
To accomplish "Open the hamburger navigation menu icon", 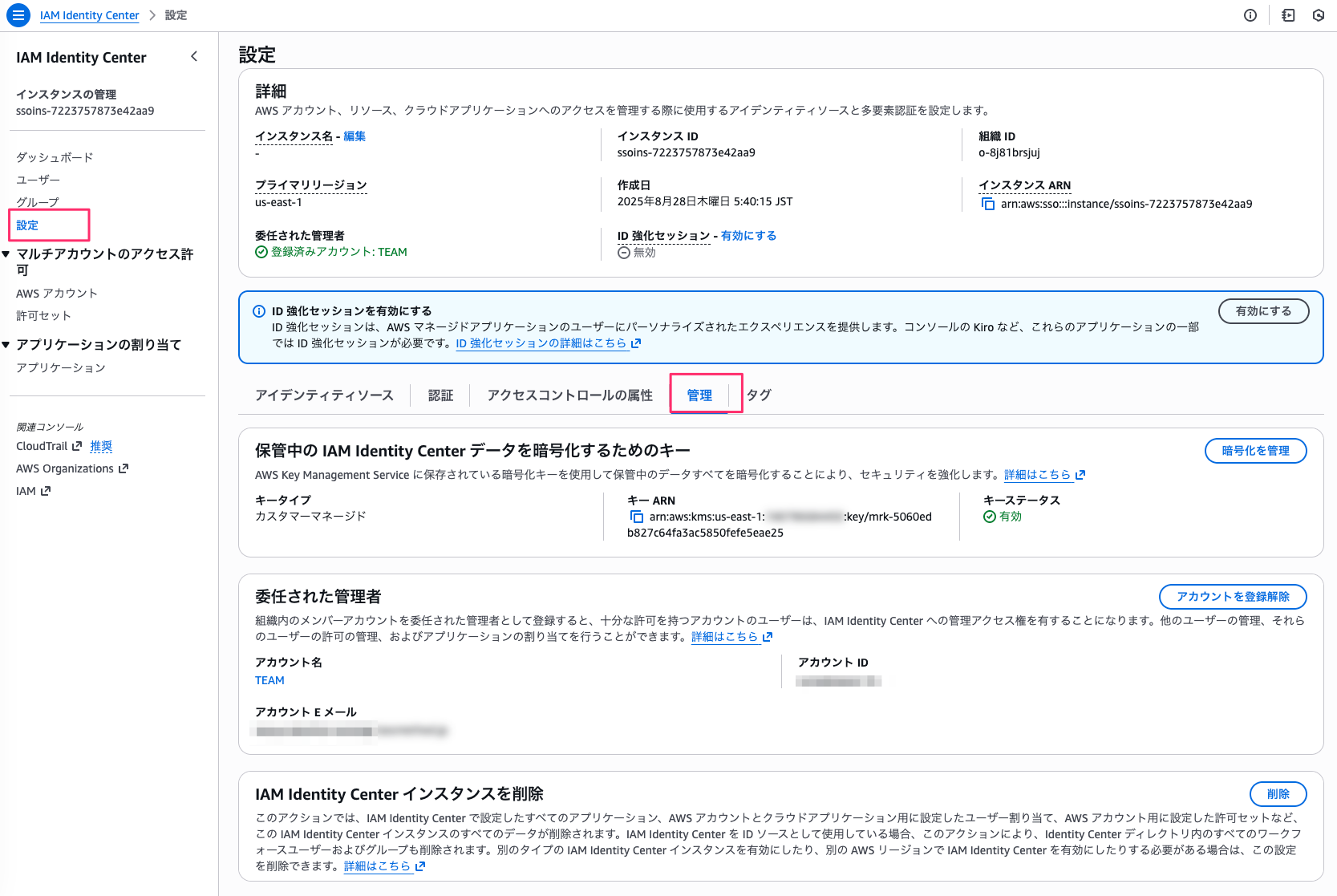I will click(x=18, y=15).
